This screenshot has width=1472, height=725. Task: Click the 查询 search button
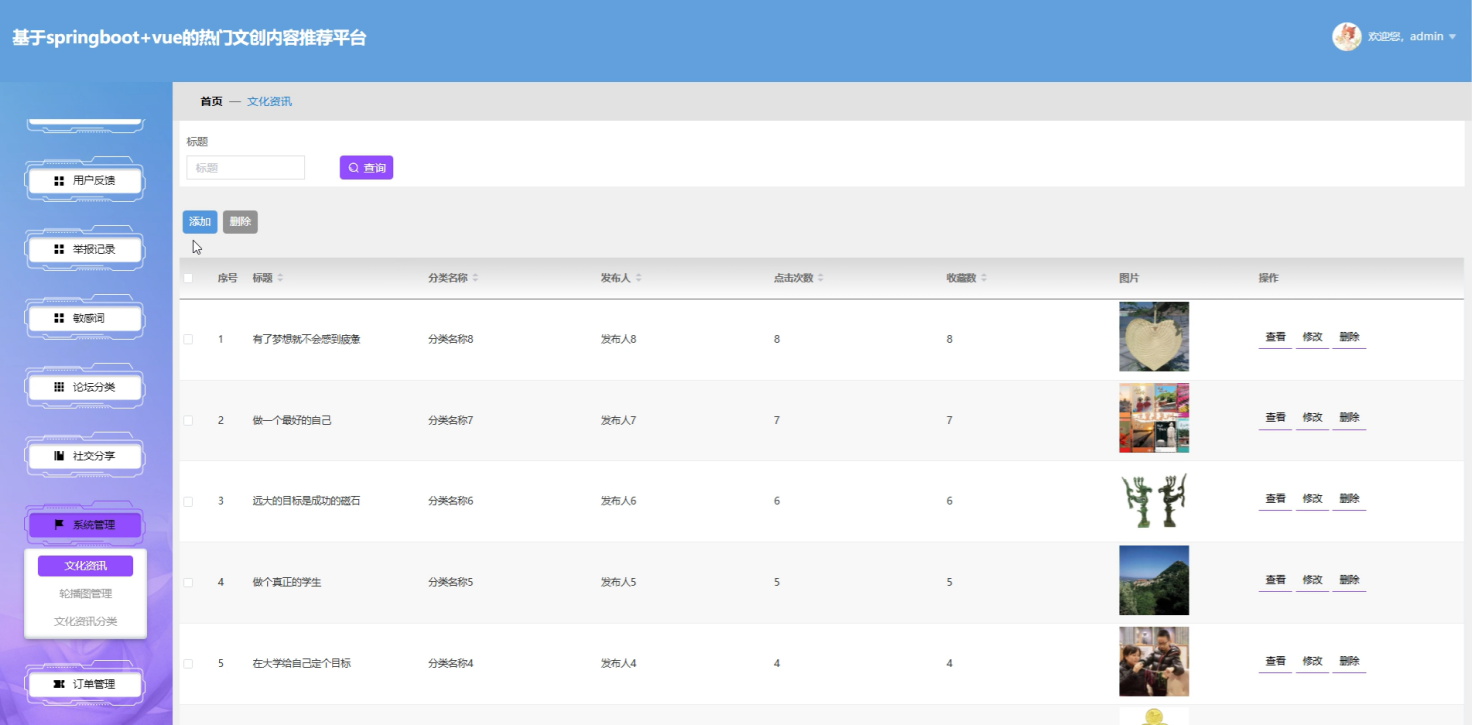coord(366,168)
